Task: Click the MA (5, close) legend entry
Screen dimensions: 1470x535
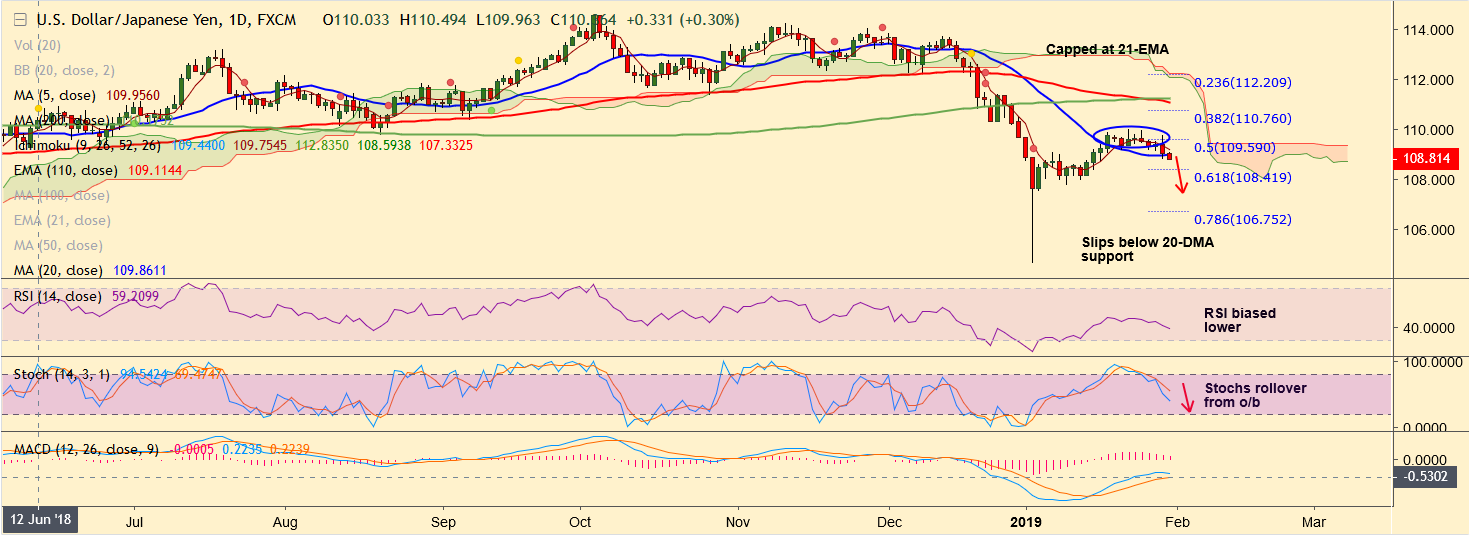Action: point(55,95)
